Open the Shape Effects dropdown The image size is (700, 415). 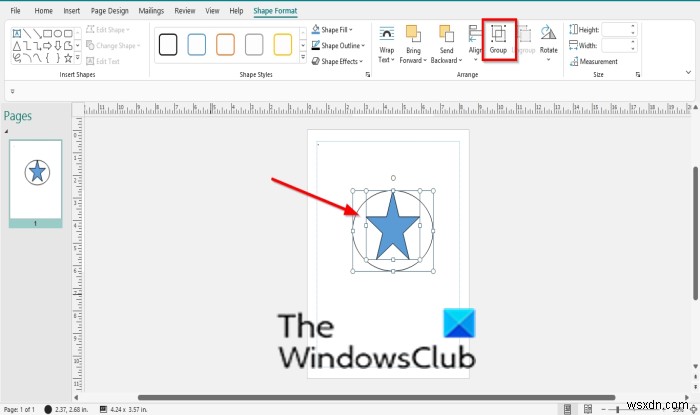338,61
